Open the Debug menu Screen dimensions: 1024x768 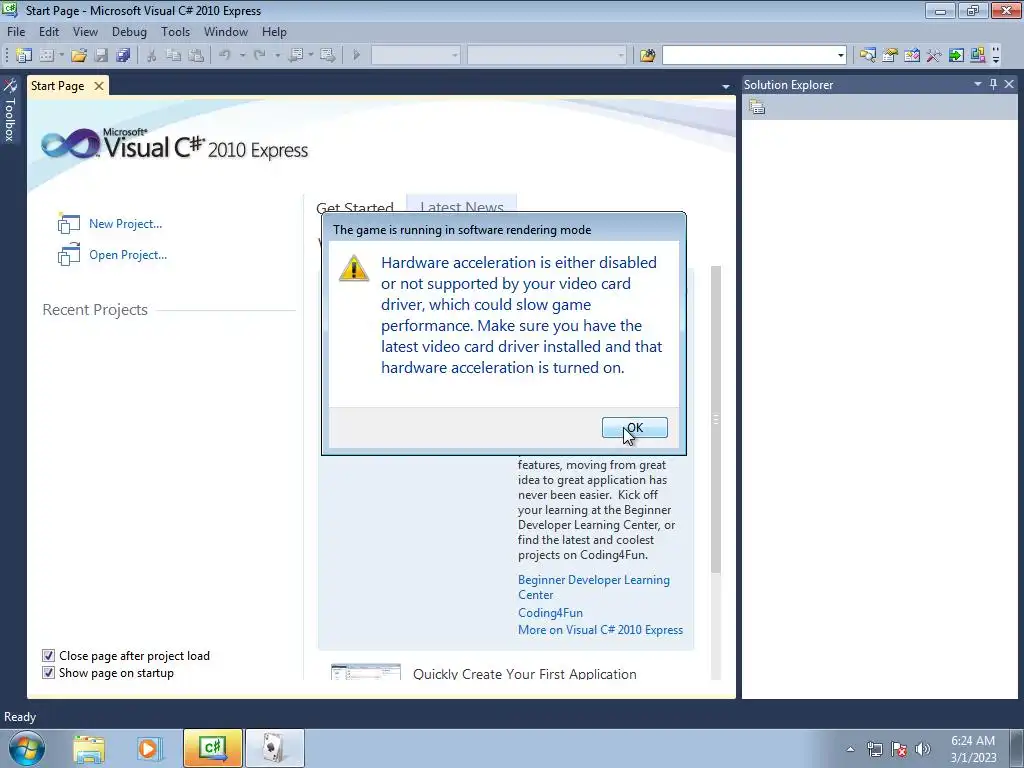point(129,31)
